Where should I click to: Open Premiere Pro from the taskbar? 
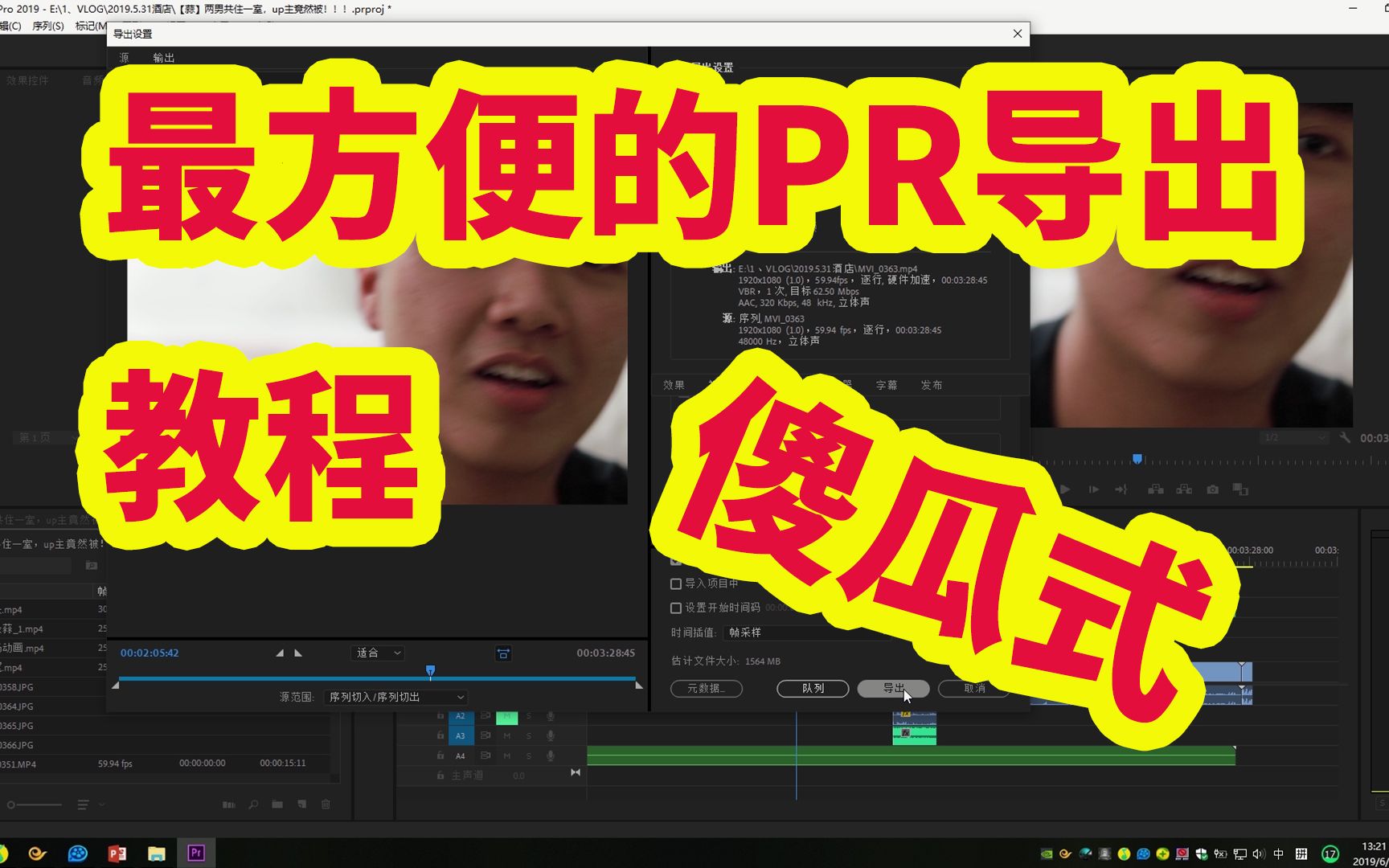point(196,853)
